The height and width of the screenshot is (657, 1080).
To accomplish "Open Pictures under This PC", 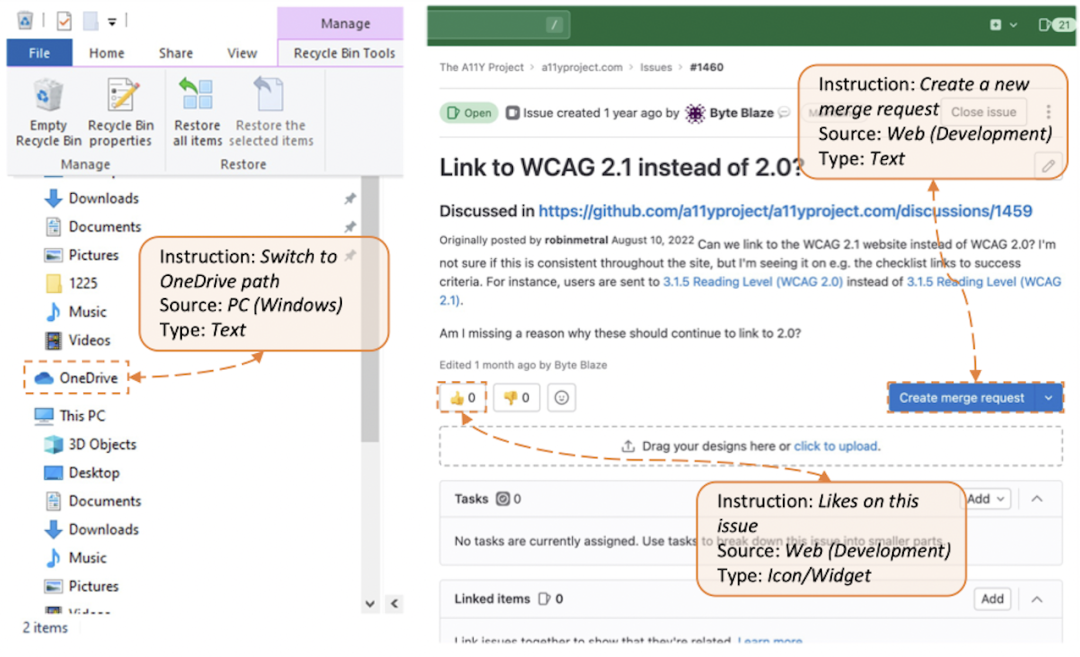I will point(81,586).
